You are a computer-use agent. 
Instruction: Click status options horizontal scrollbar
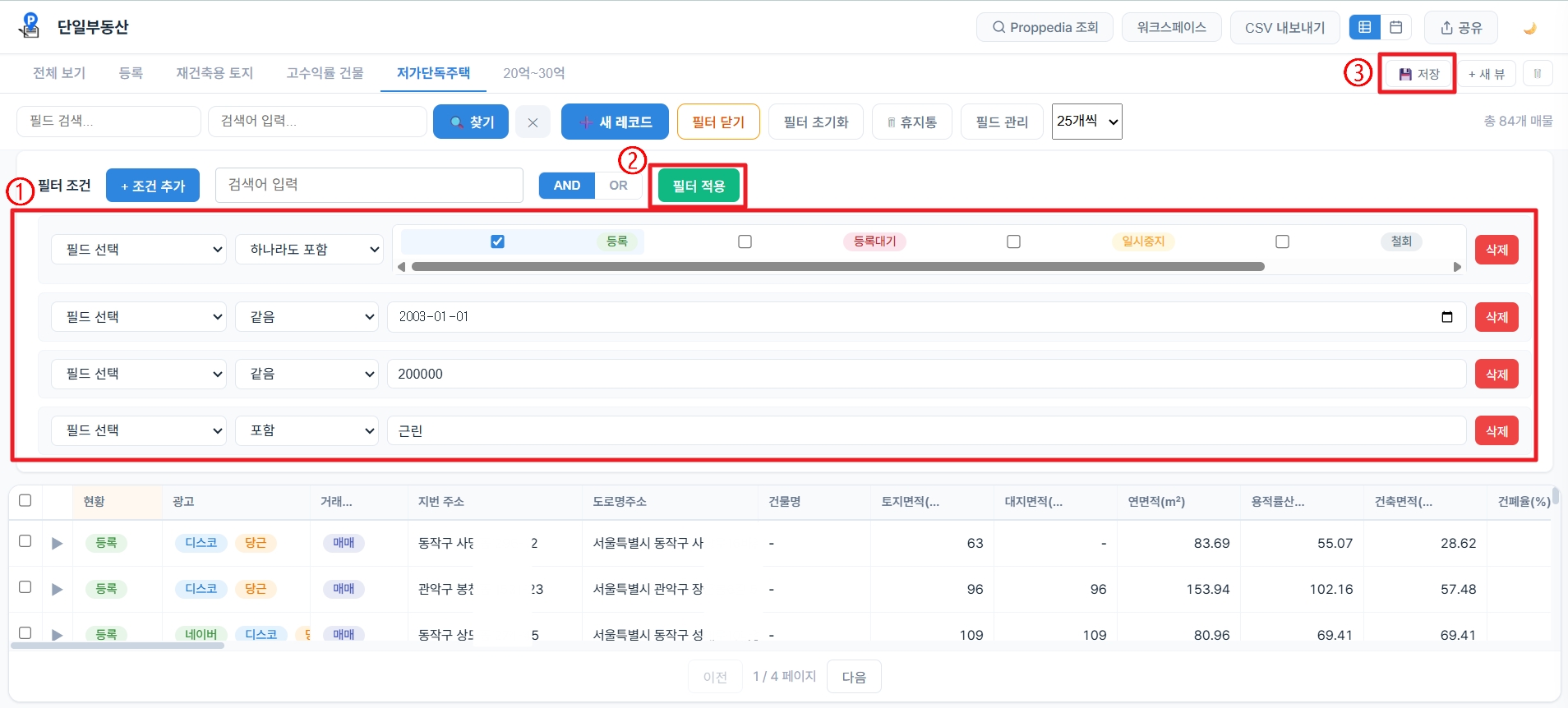(837, 267)
